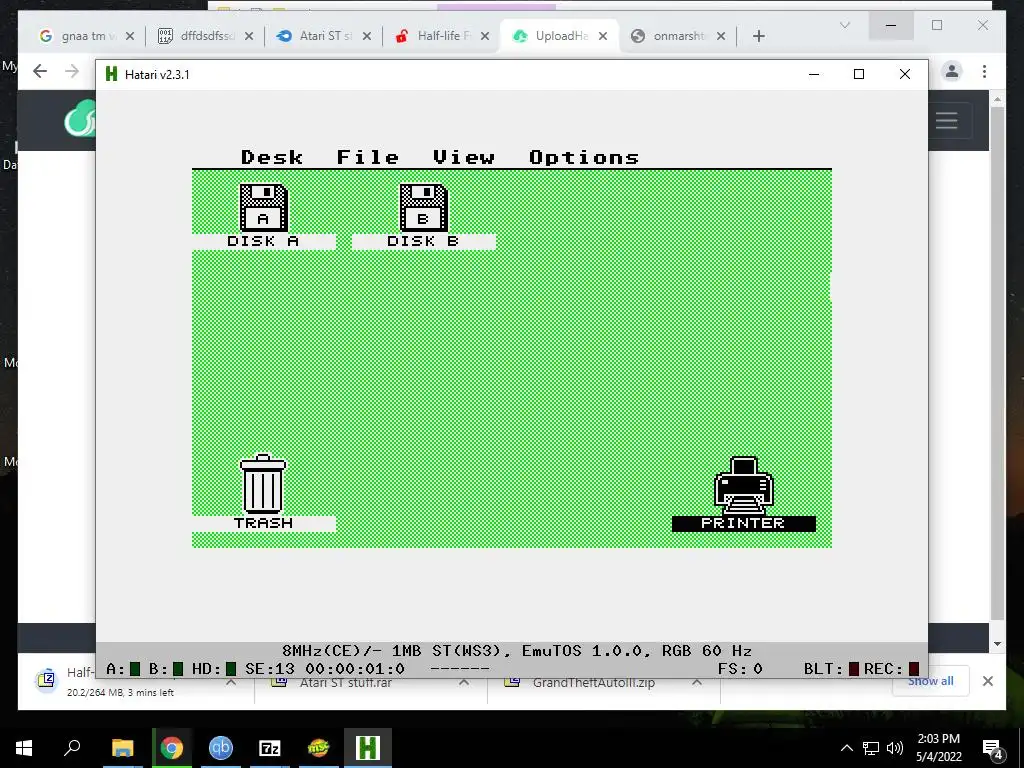This screenshot has height=768, width=1024.
Task: Open 7-Zip from the taskbar
Action: click(x=270, y=748)
